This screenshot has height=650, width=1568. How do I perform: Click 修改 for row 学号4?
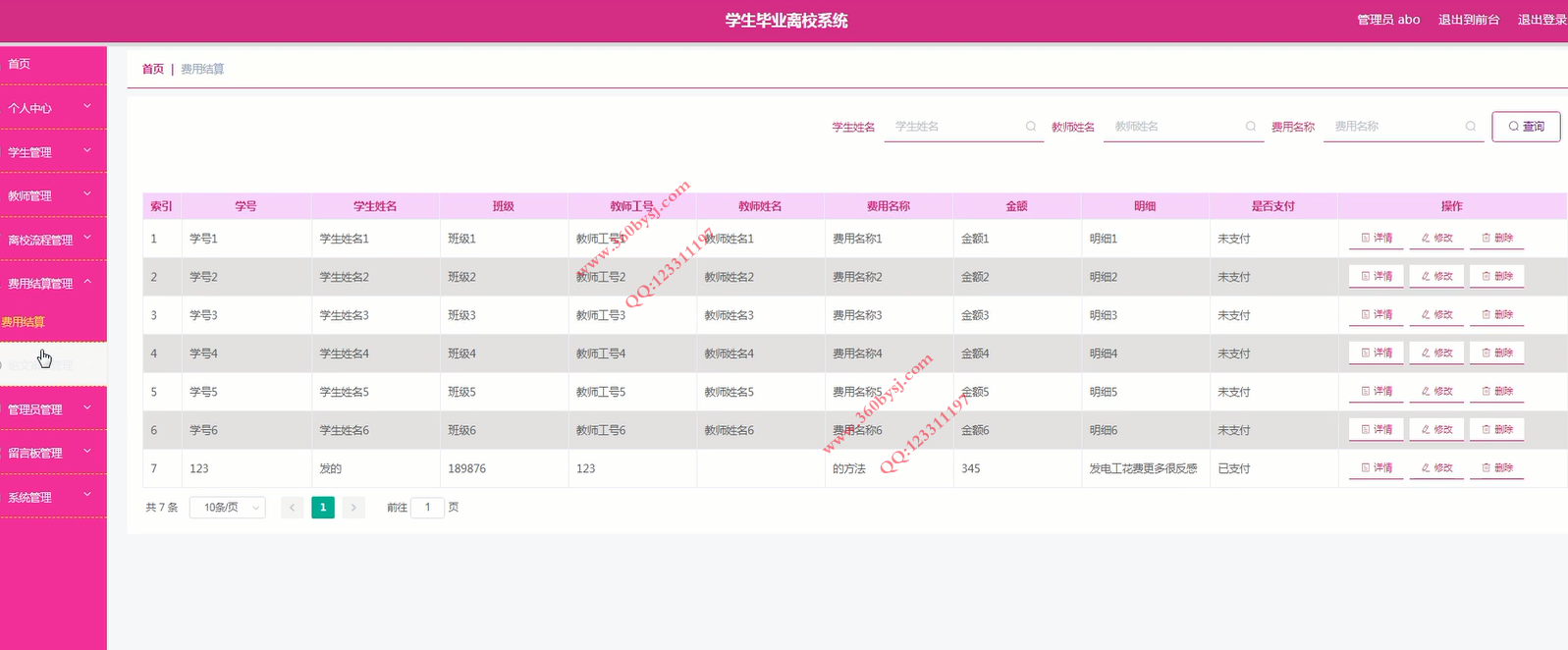(1436, 353)
